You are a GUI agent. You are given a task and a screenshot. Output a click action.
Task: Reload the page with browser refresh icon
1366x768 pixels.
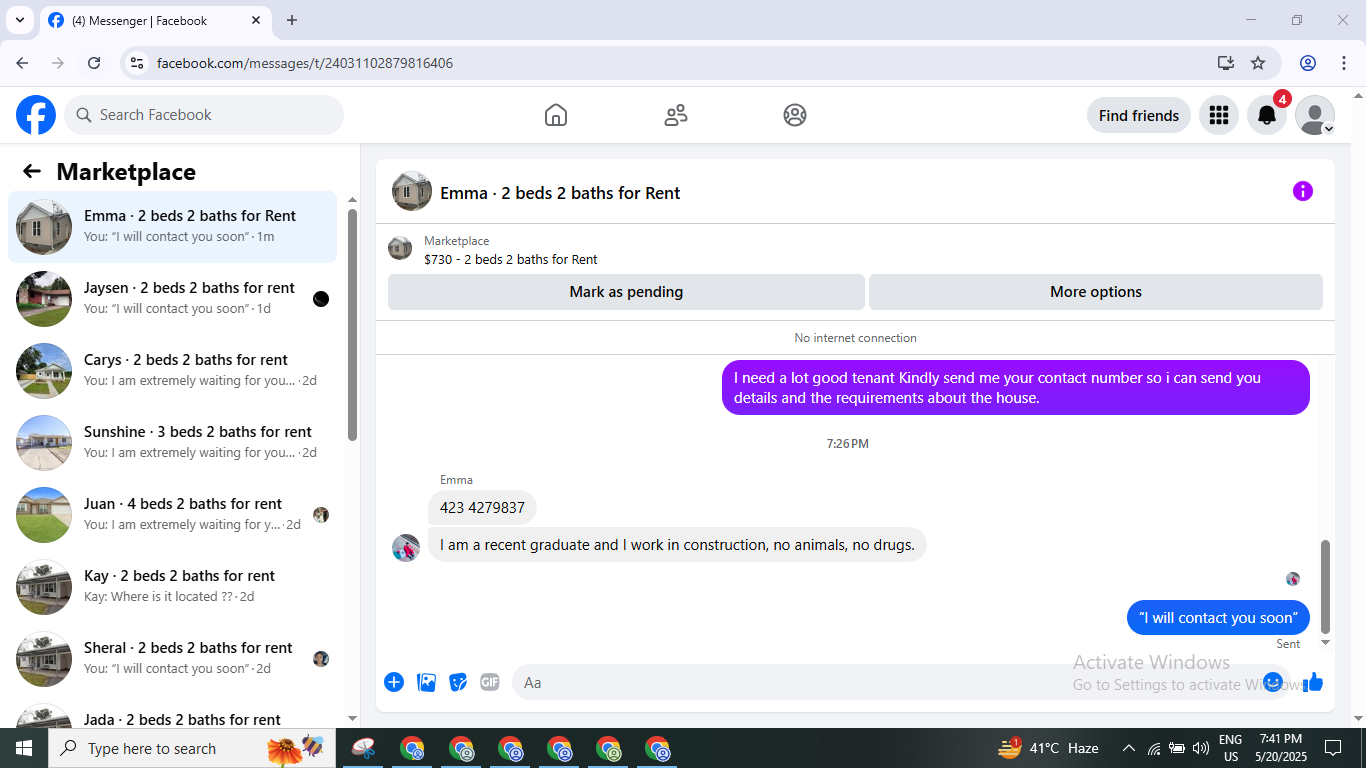click(94, 63)
